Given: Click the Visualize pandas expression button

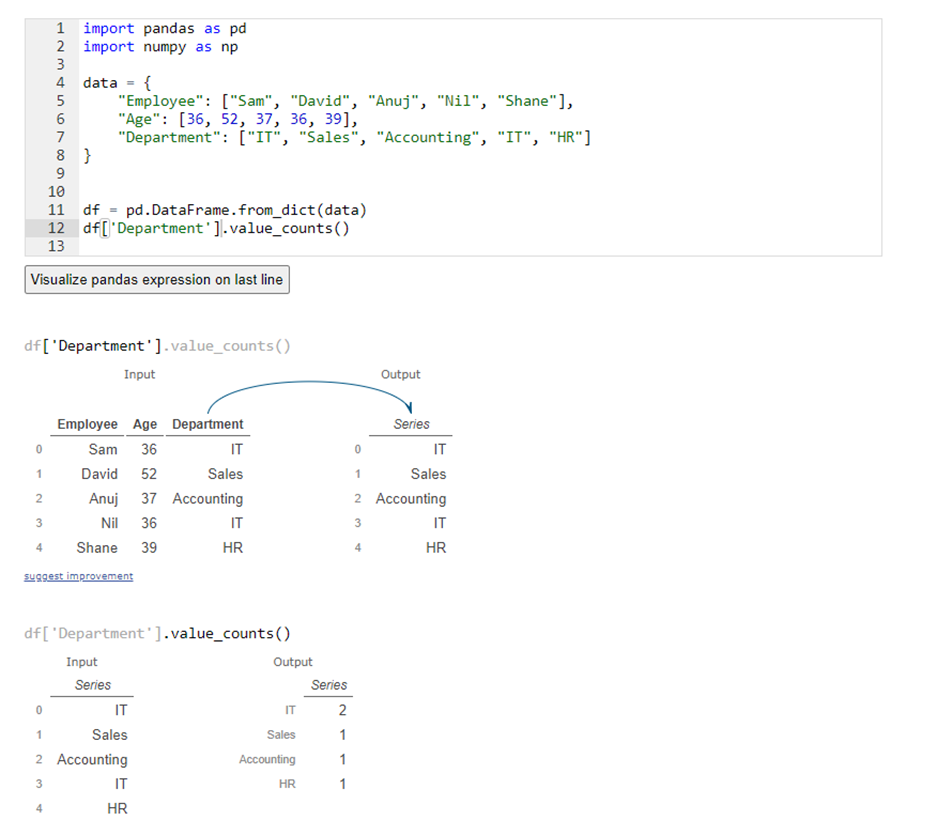Looking at the screenshot, I should pyautogui.click(x=157, y=280).
